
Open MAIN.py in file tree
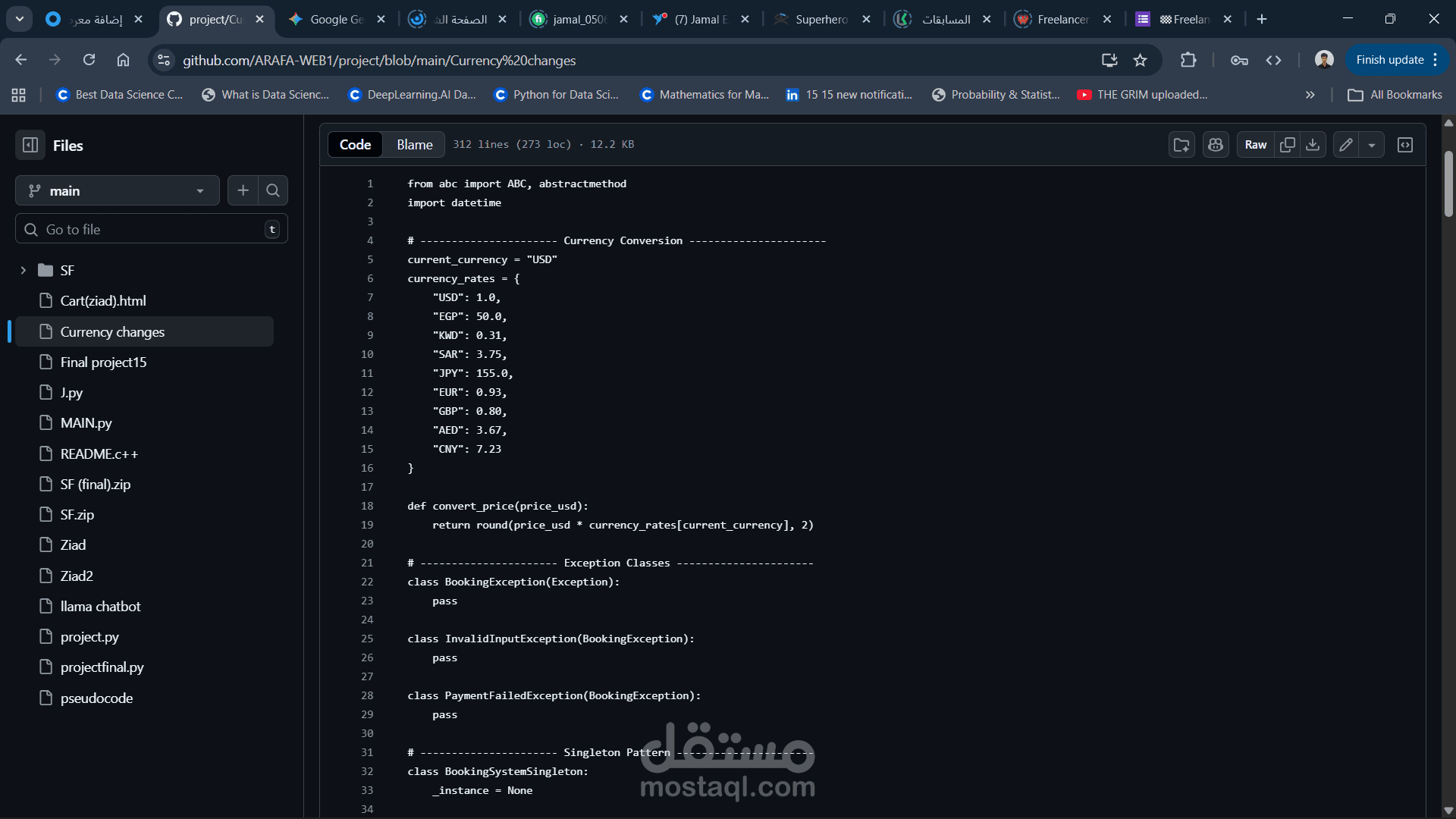pos(86,422)
